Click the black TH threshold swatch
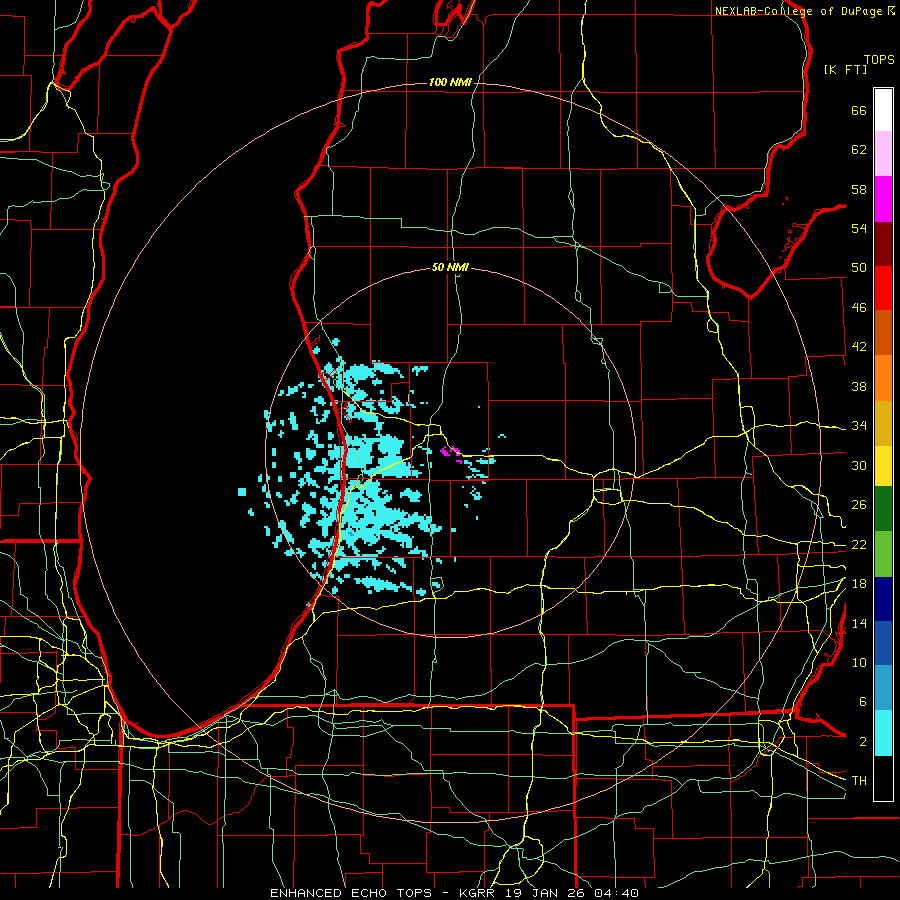Viewport: 900px width, 900px height. (883, 778)
